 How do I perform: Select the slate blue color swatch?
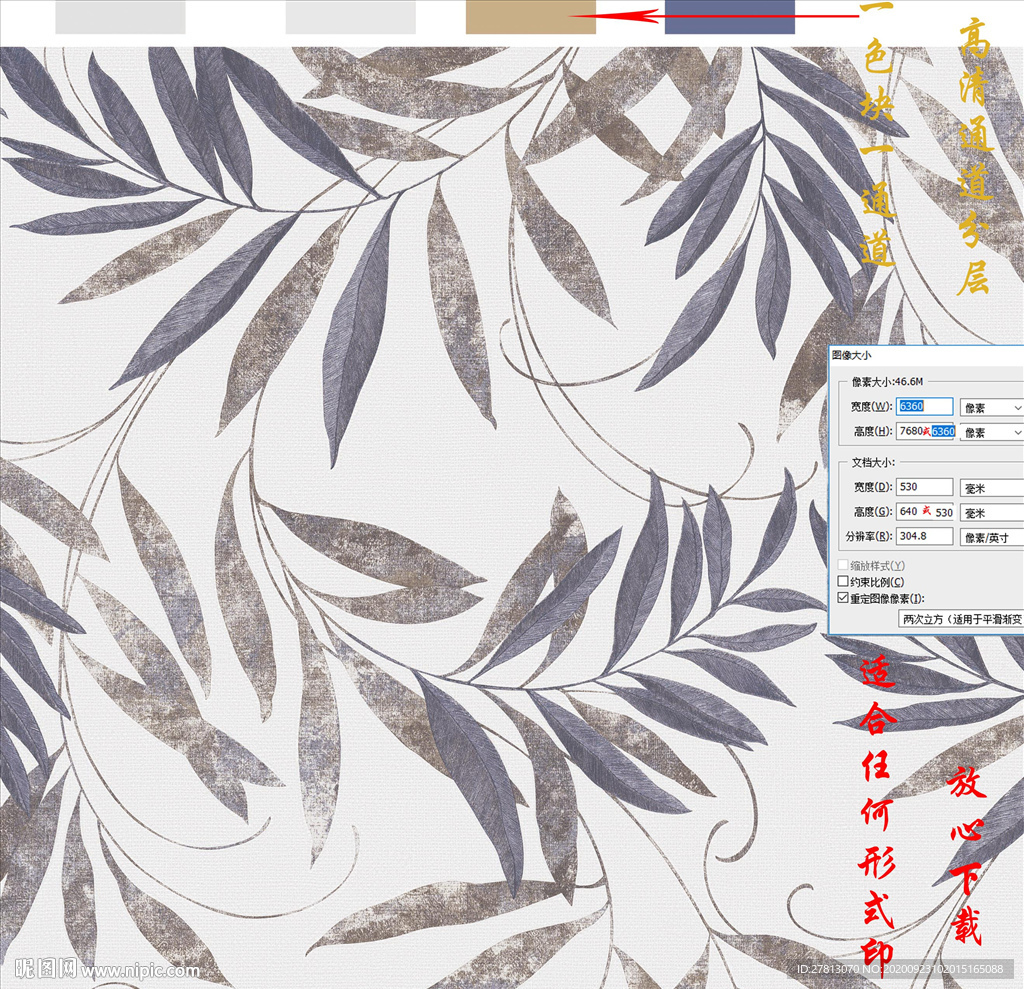[x=729, y=17]
